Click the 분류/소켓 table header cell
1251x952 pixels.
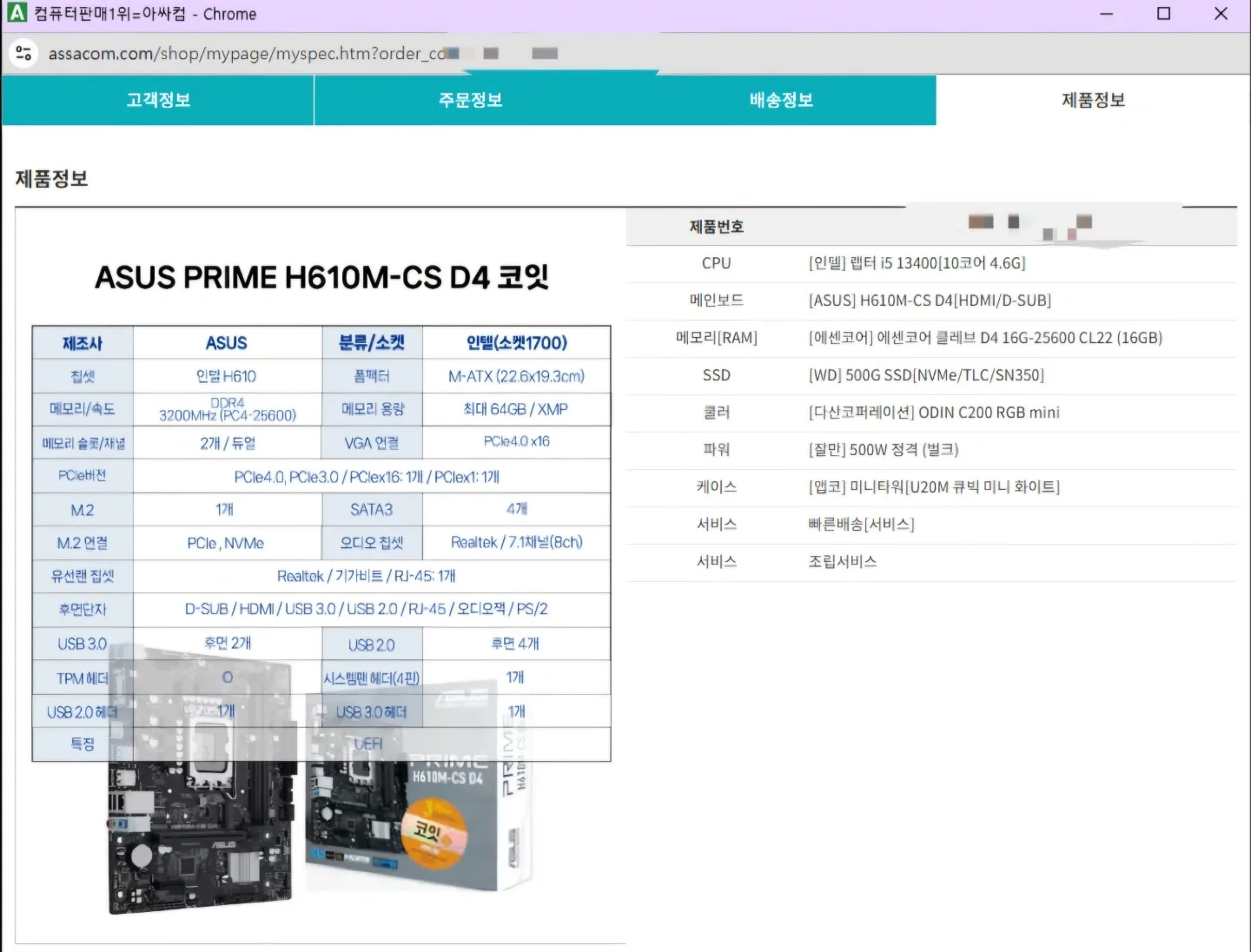(372, 343)
